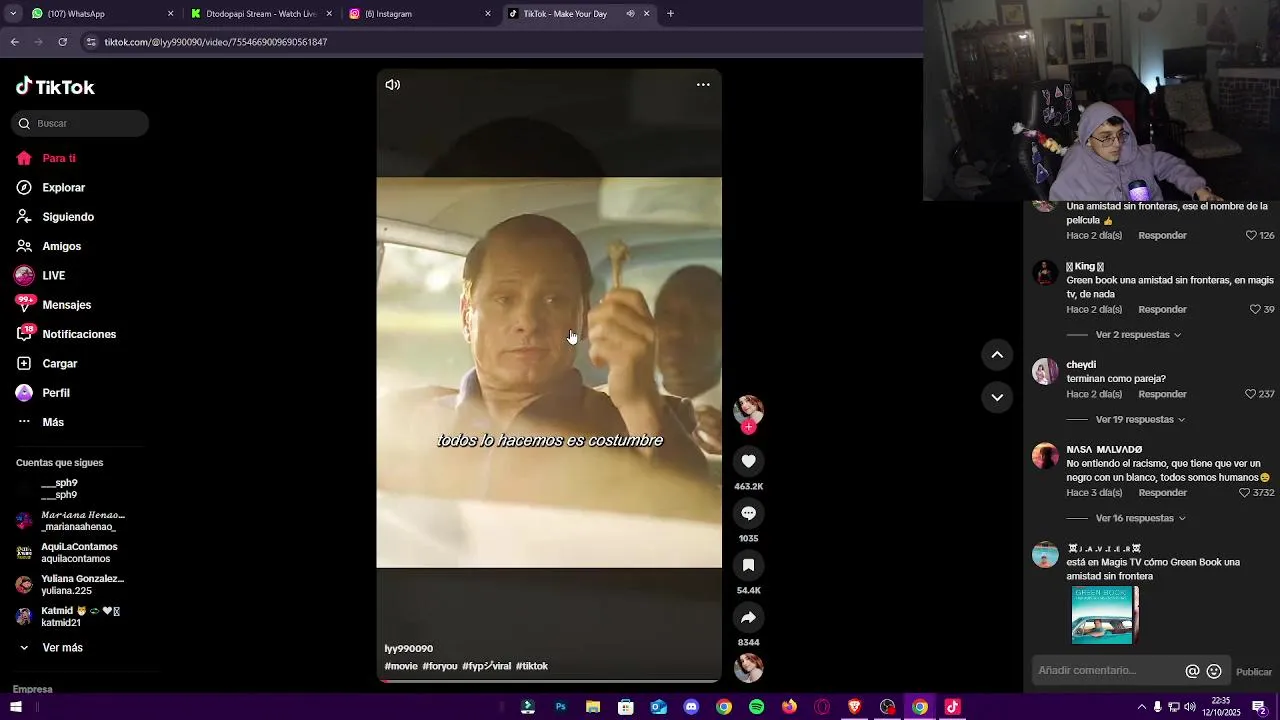The width and height of the screenshot is (1280, 720).
Task: Go to the previous video with up arrow
Action: tap(997, 354)
